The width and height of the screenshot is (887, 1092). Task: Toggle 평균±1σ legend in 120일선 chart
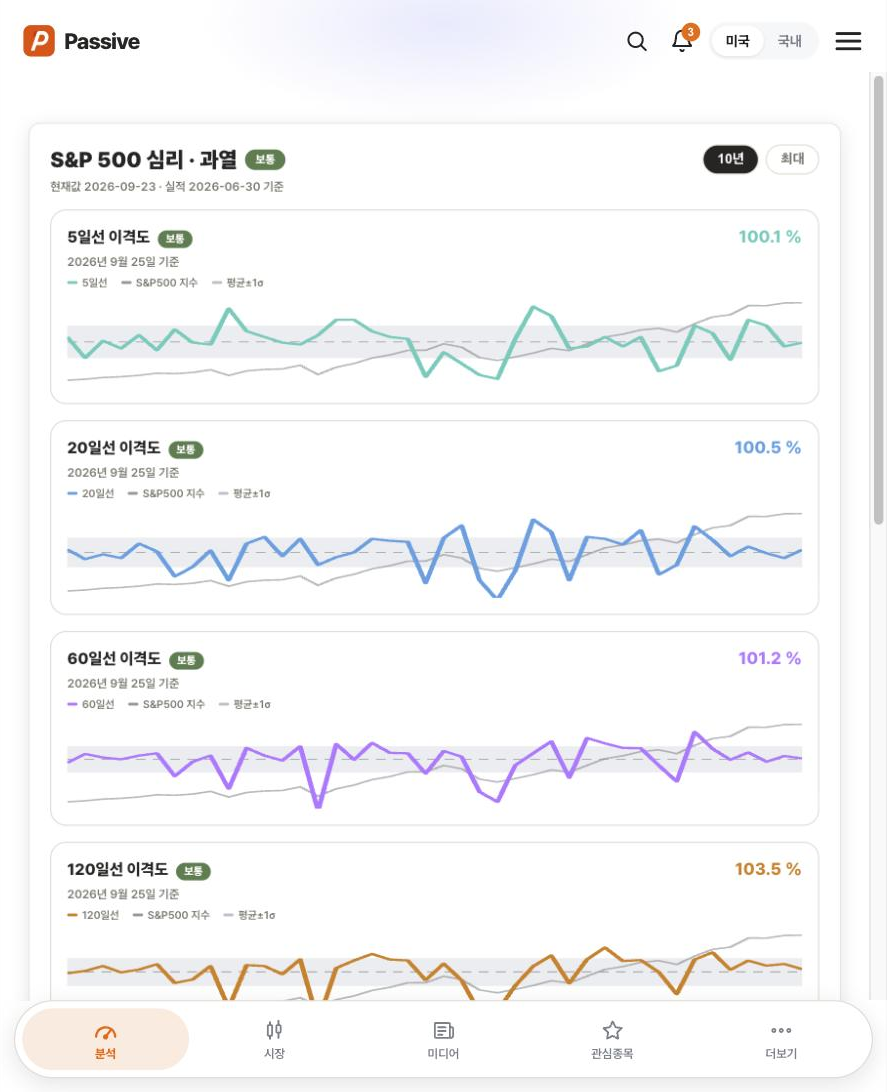tap(249, 916)
